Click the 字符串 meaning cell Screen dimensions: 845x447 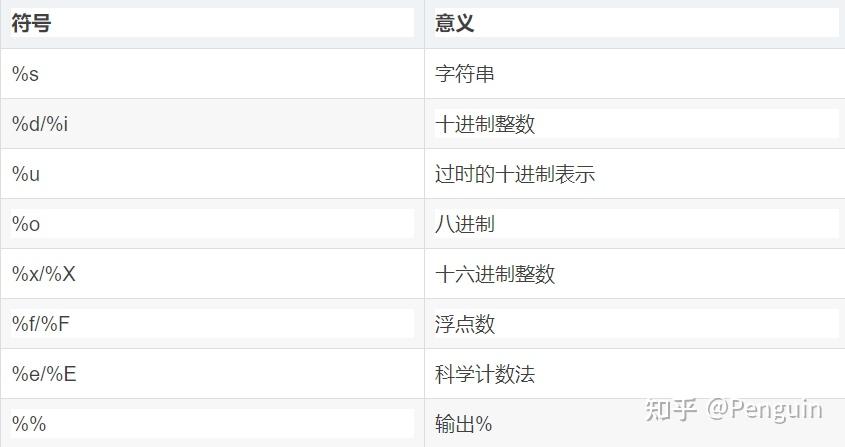click(x=465, y=74)
